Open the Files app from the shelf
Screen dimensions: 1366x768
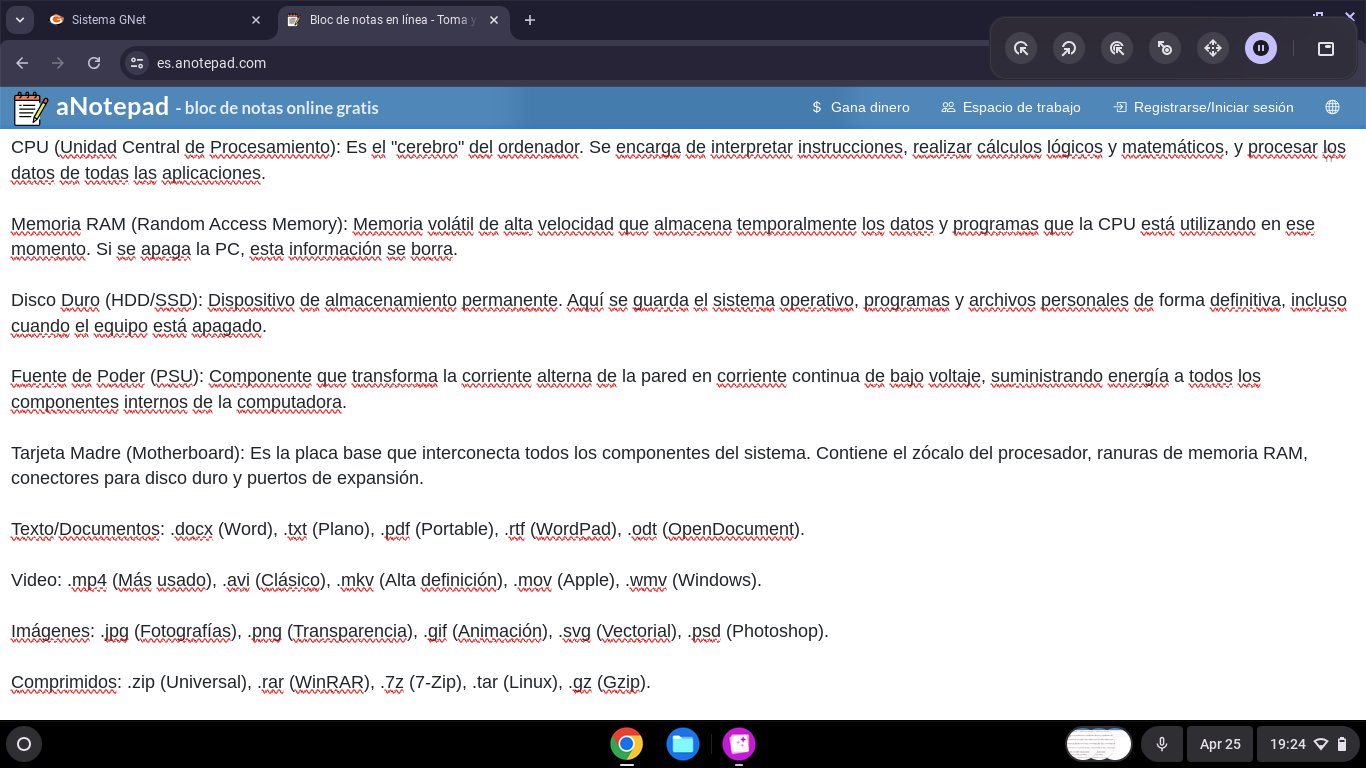[683, 744]
